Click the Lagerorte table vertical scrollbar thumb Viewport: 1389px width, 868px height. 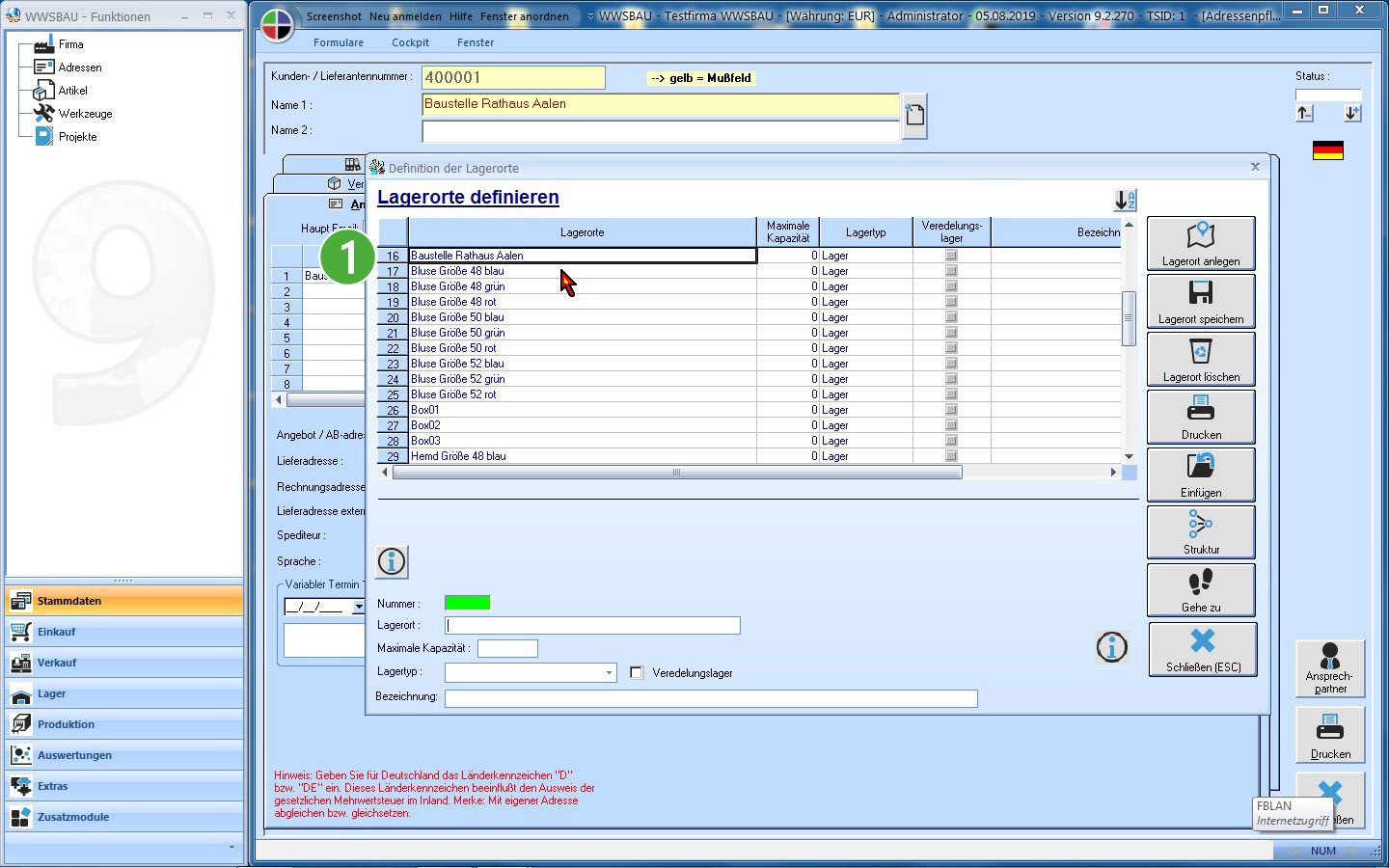(1129, 317)
